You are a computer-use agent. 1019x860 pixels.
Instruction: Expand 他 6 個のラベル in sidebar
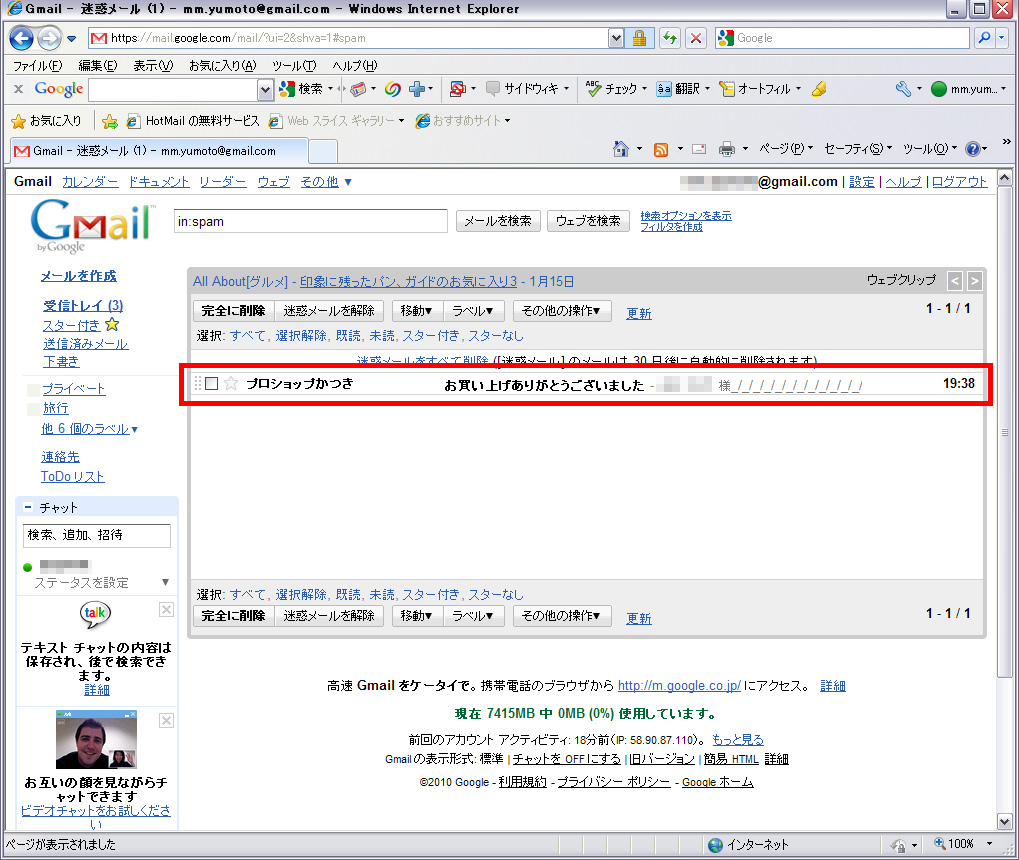pyautogui.click(x=90, y=429)
